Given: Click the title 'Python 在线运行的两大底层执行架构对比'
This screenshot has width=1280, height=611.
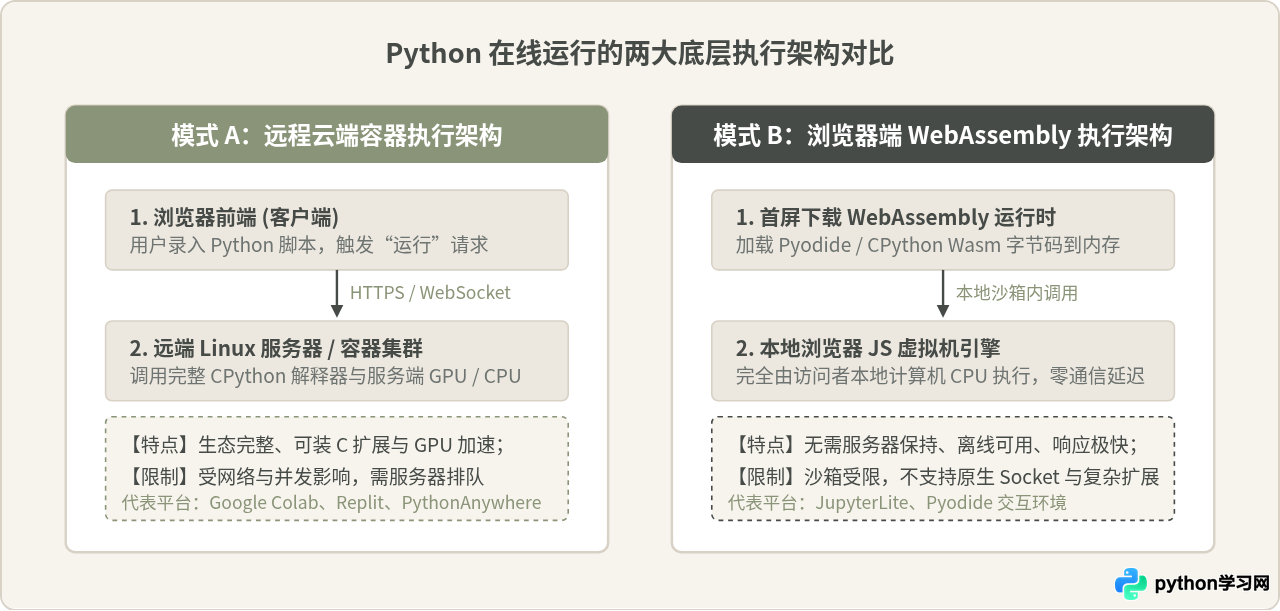Looking at the screenshot, I should pos(640,53).
